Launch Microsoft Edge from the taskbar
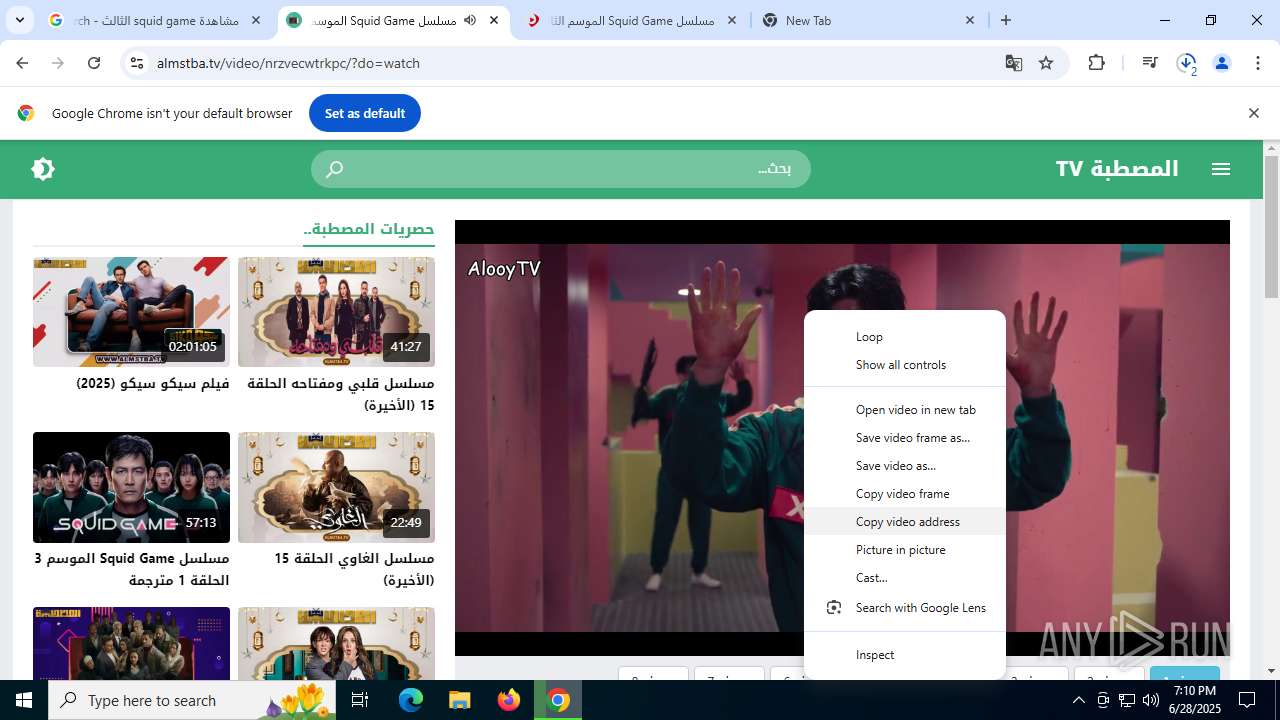The width and height of the screenshot is (1280, 720). (411, 700)
